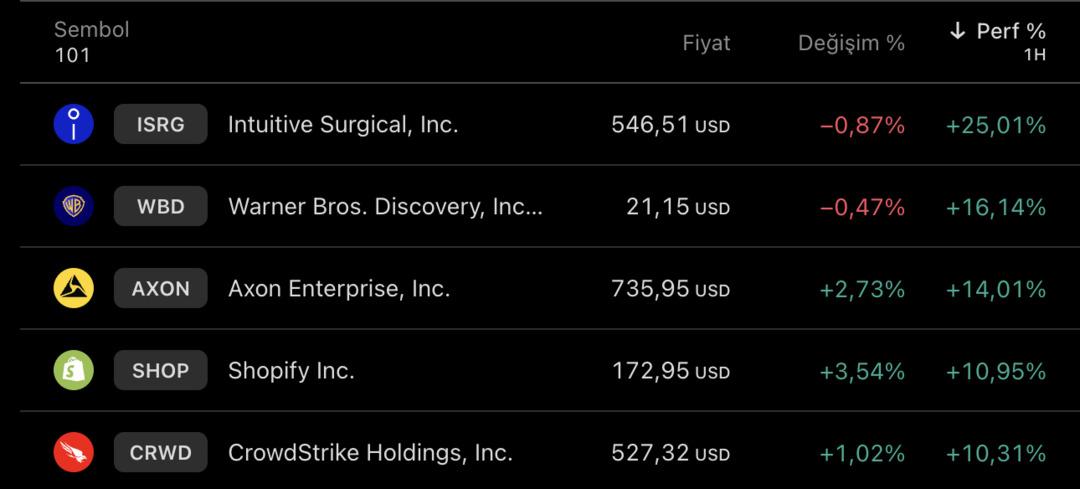Select the ISRG ticker badge
Screen dimensions: 1080x489
coord(160,125)
